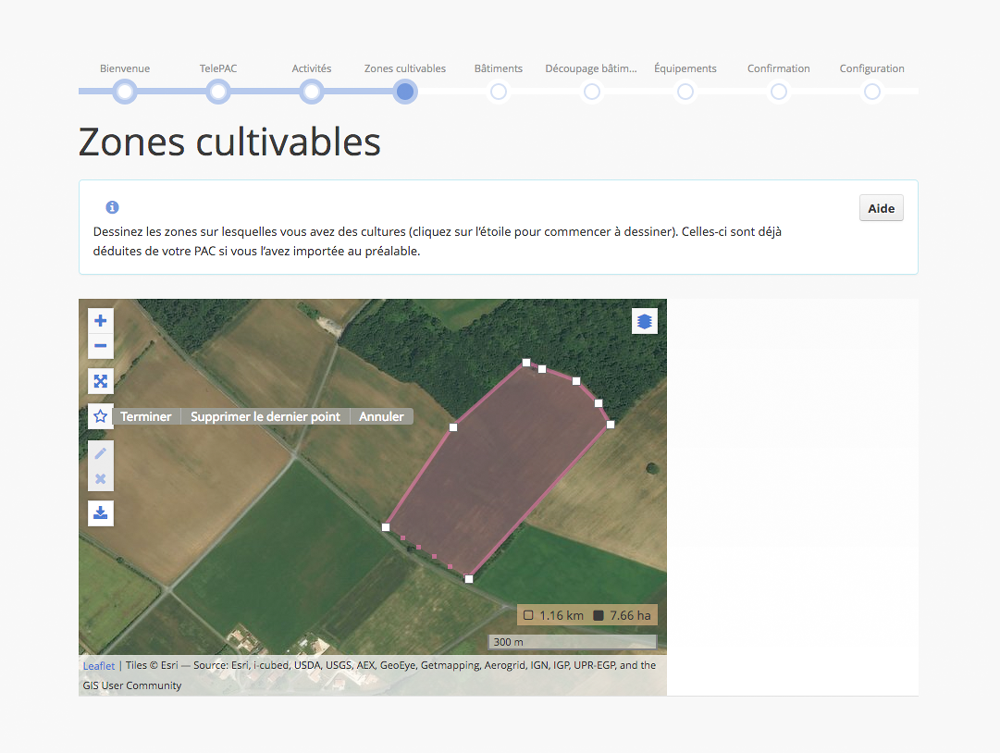Go to the Équipements step
Viewport: 1000px width, 753px height.
click(x=685, y=92)
